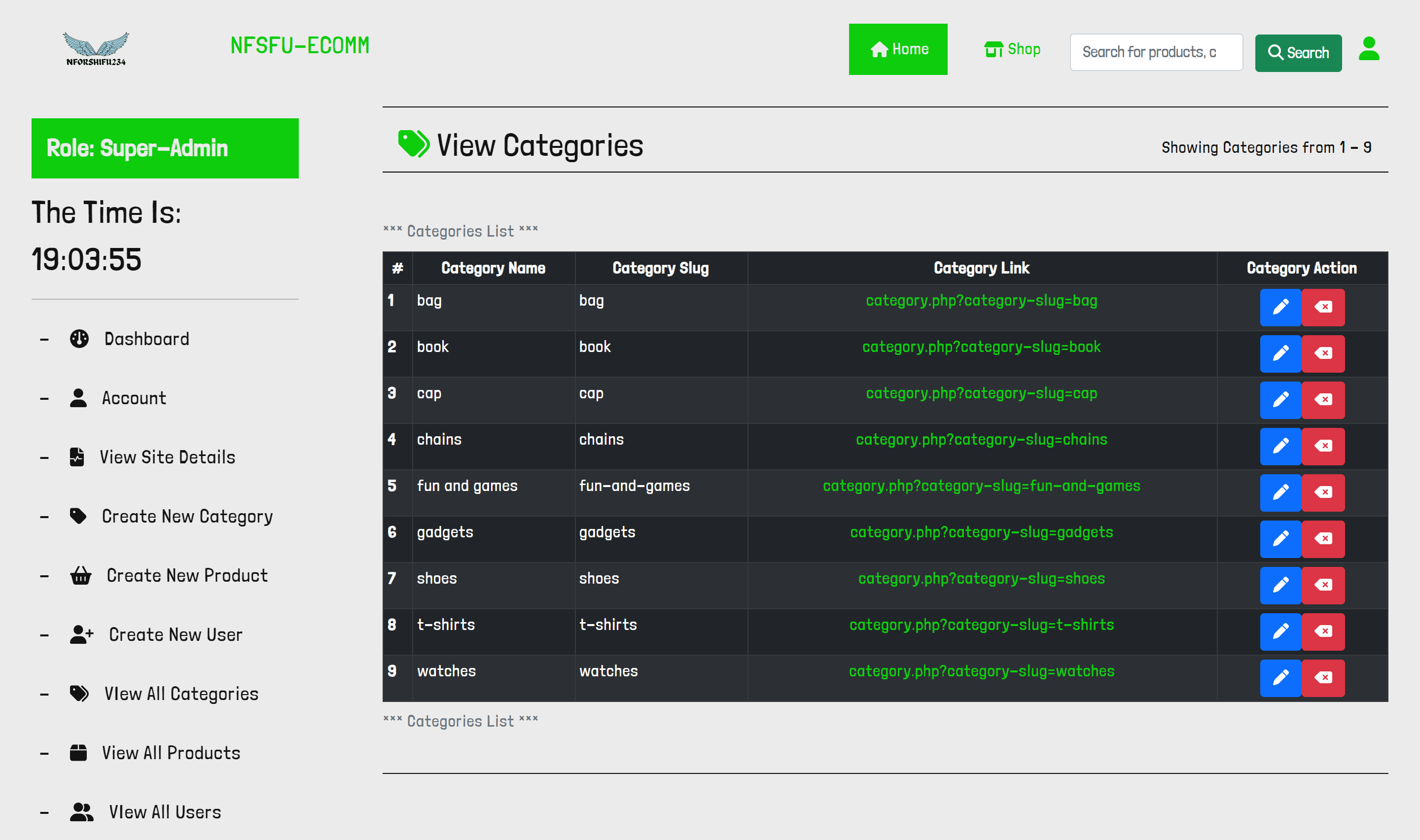The image size is (1420, 840).
Task: Go to Create New Category
Action: click(187, 517)
